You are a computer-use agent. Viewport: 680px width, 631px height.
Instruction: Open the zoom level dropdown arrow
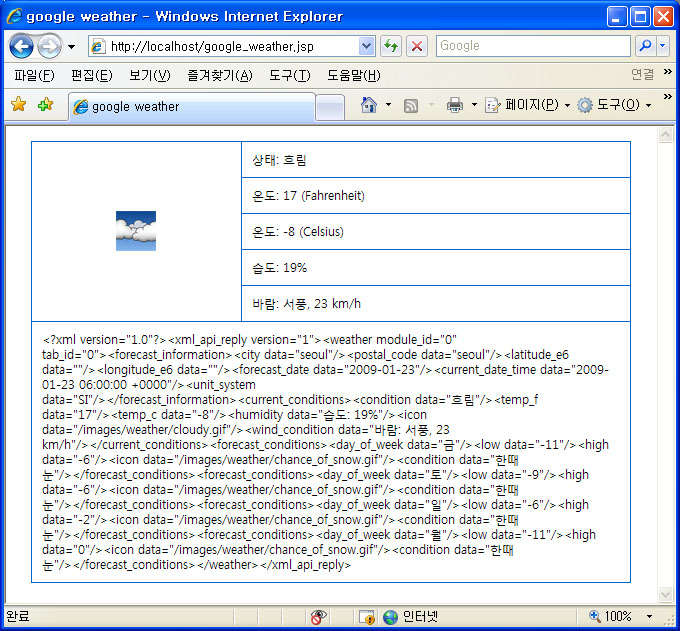coord(649,616)
